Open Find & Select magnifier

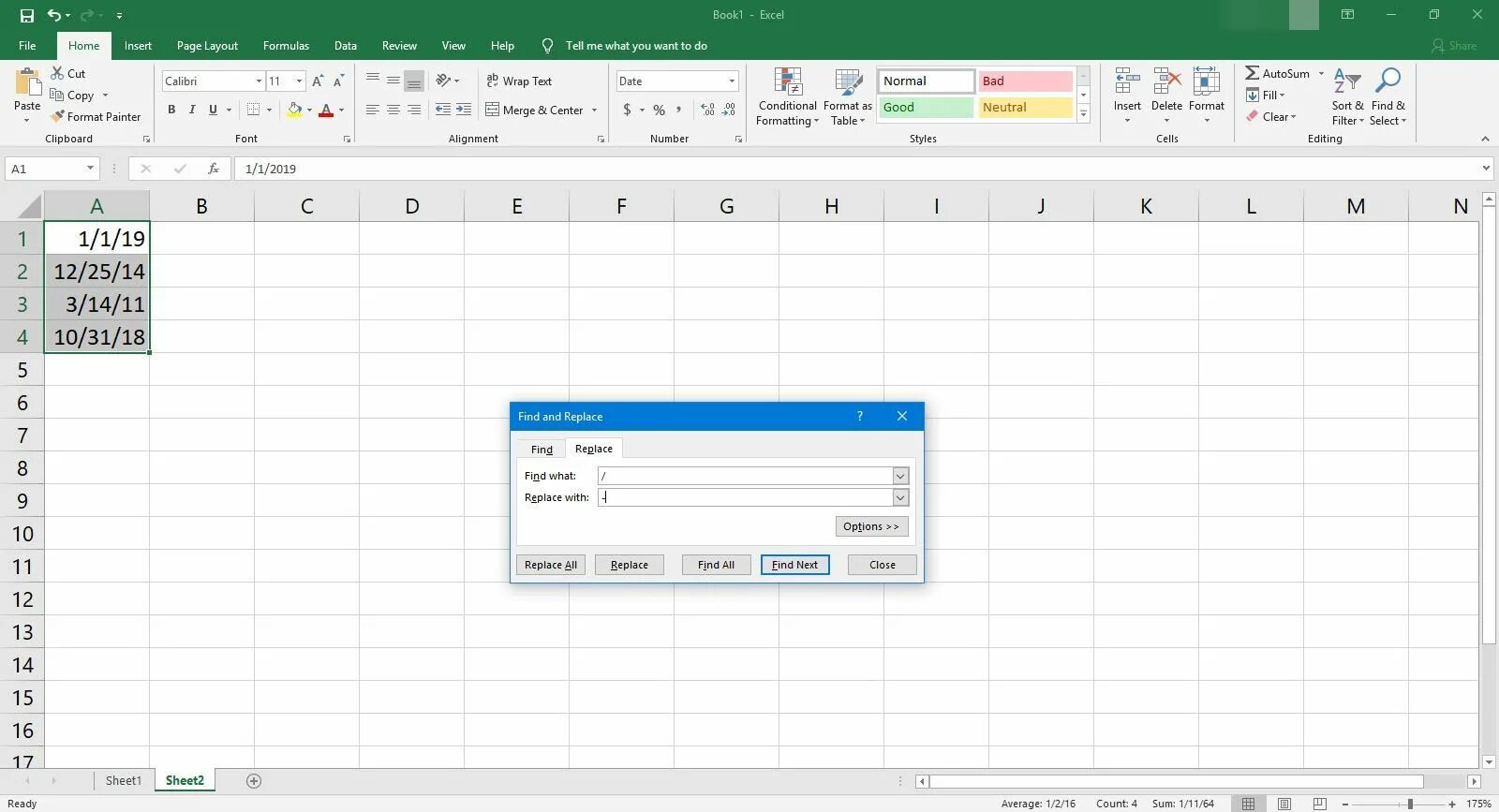(x=1388, y=96)
